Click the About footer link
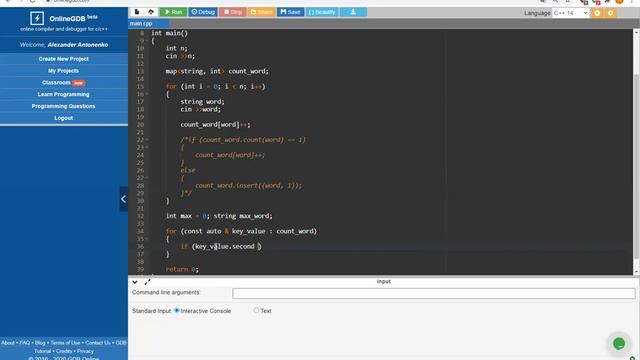The height and width of the screenshot is (360, 640). pyautogui.click(x=8, y=343)
